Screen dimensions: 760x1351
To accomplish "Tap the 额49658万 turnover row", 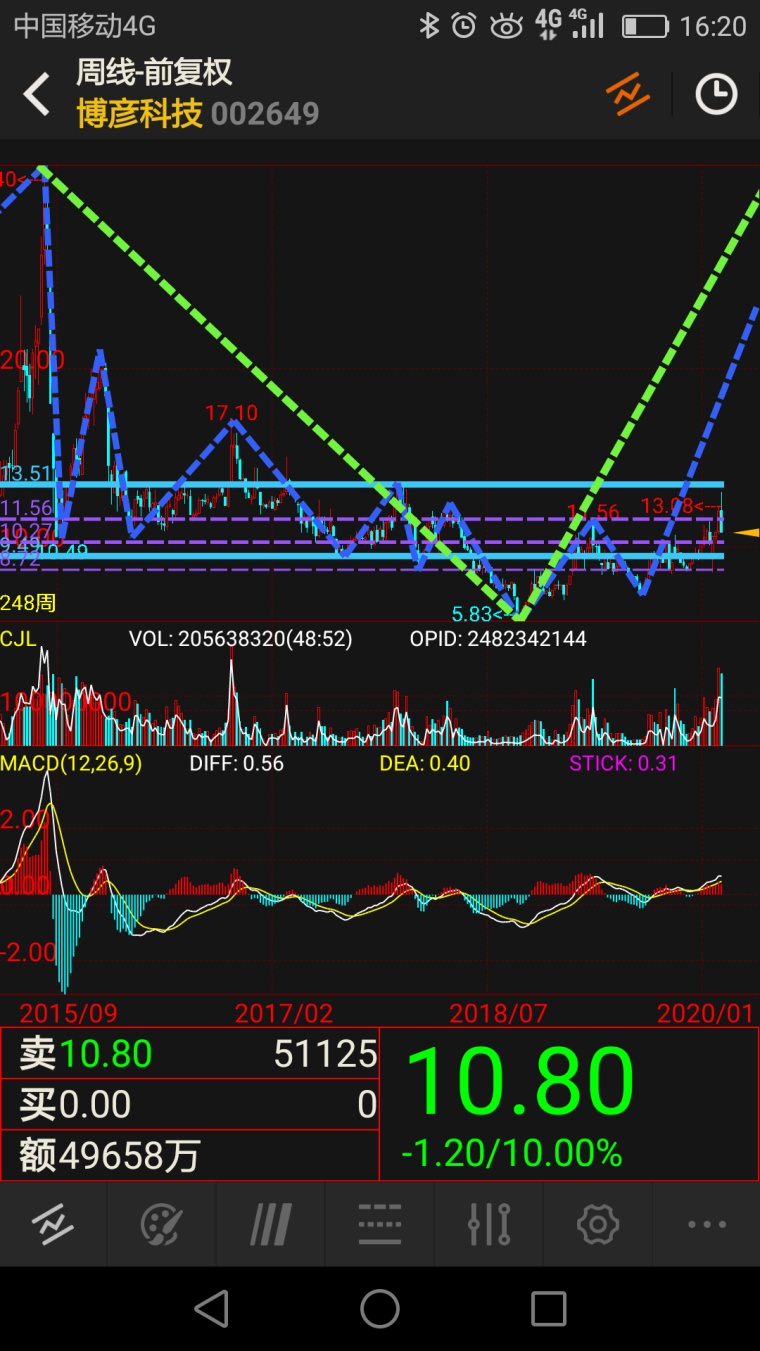I will [x=190, y=1156].
